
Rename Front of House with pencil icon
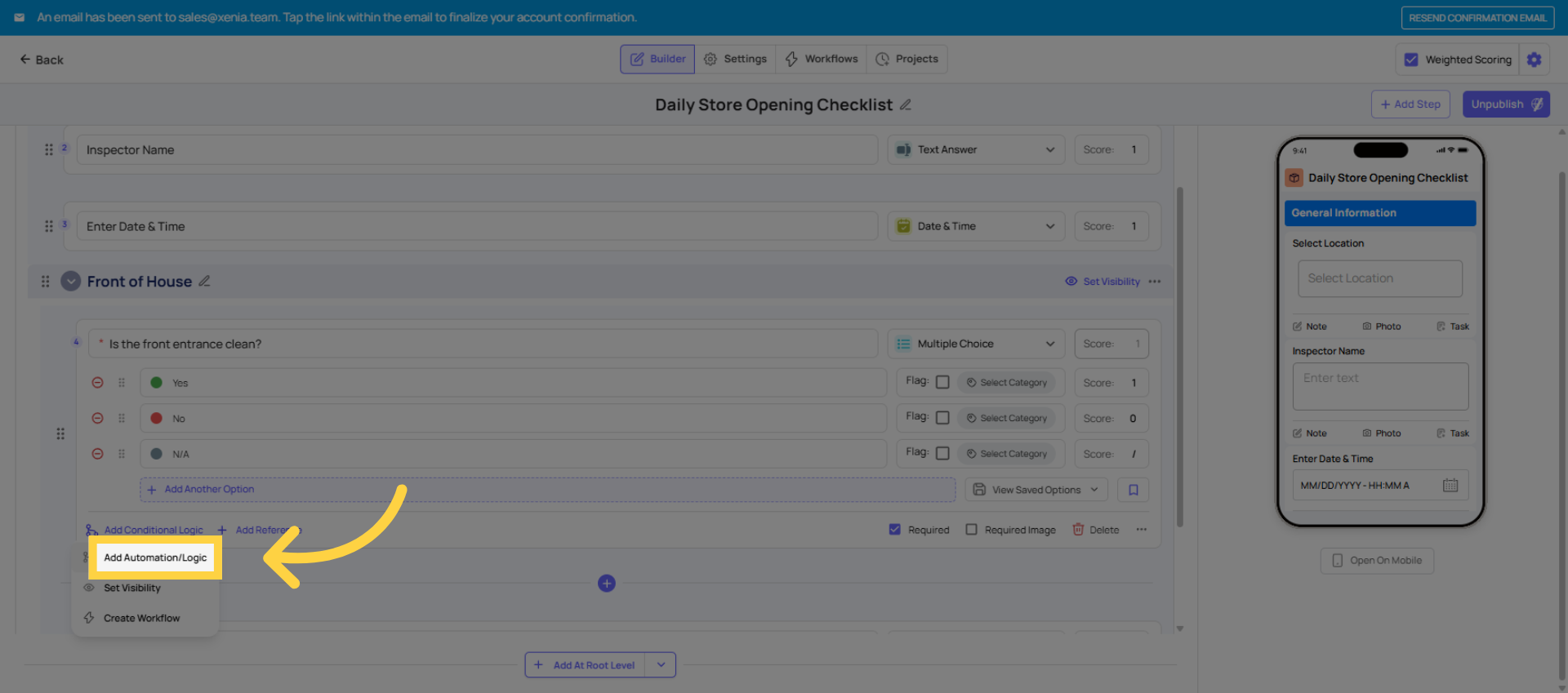204,281
